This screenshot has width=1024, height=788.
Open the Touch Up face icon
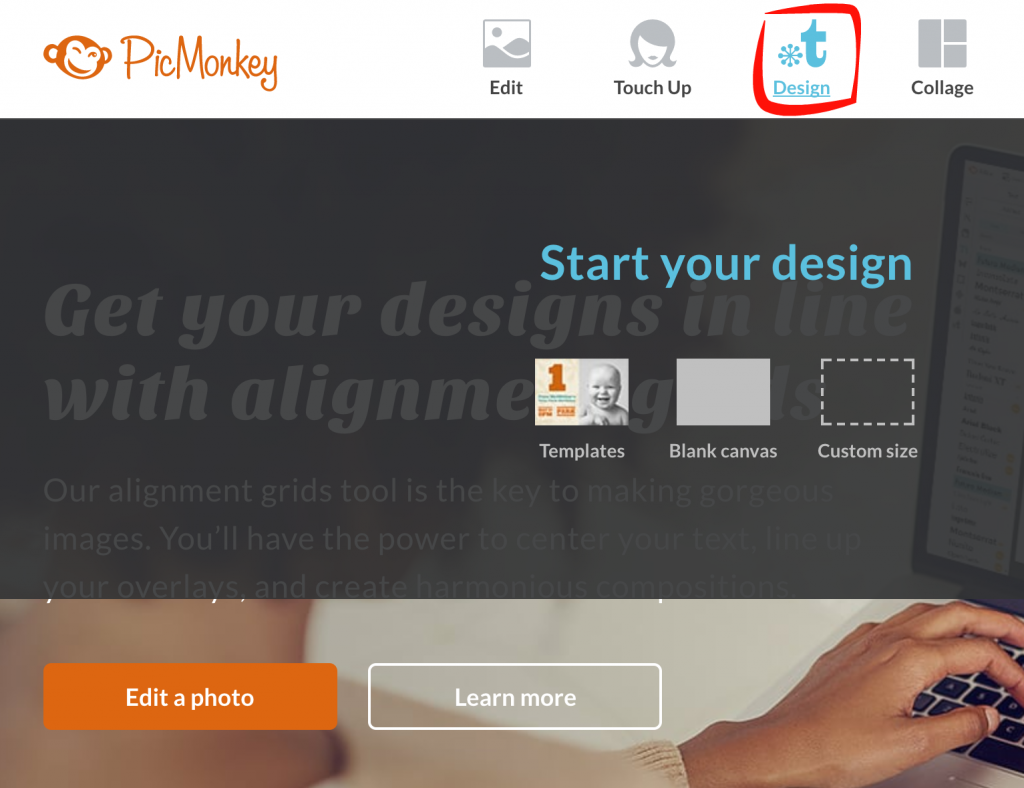652,44
